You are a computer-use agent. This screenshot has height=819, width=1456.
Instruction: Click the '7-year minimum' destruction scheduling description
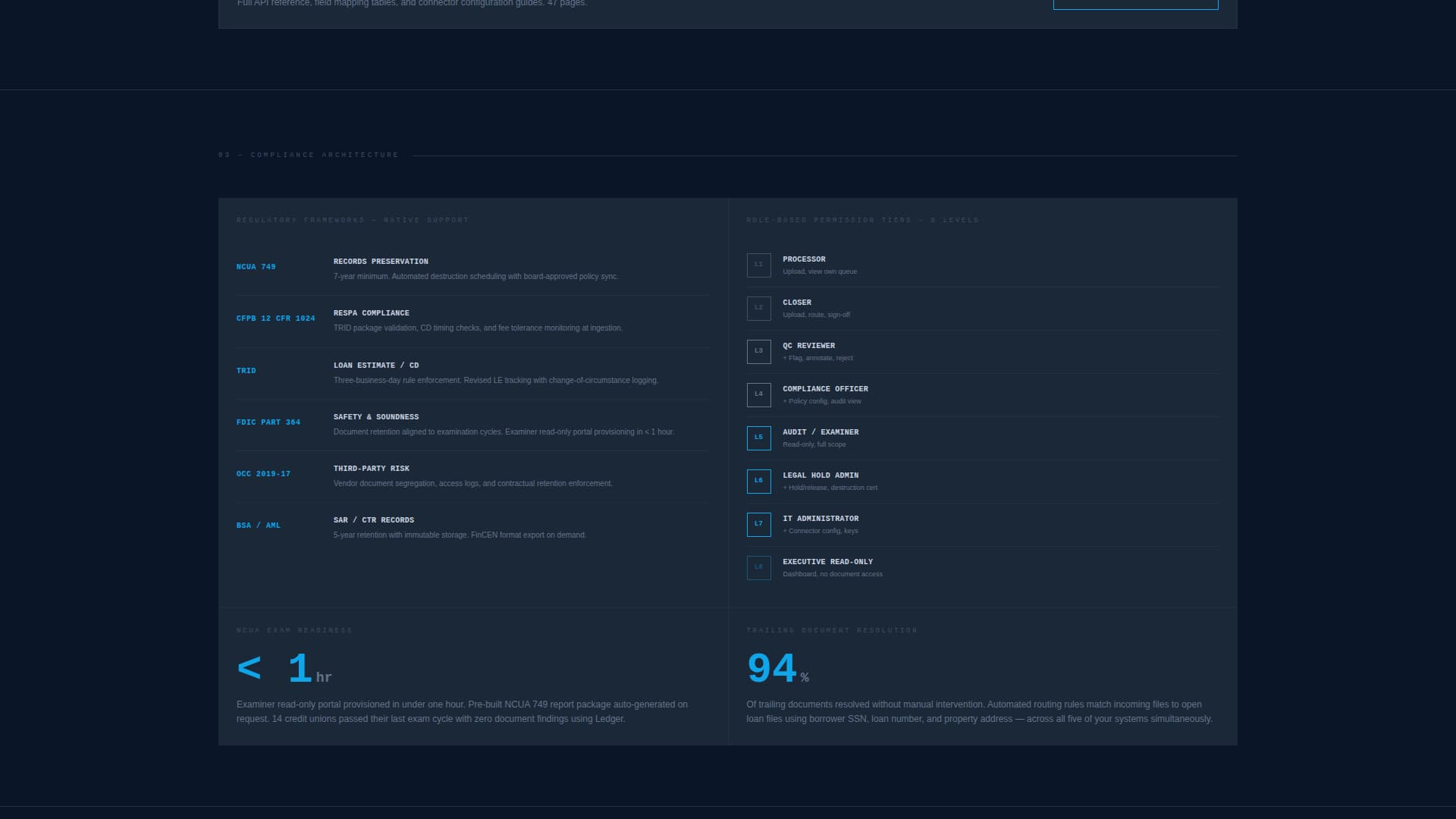[x=475, y=277]
